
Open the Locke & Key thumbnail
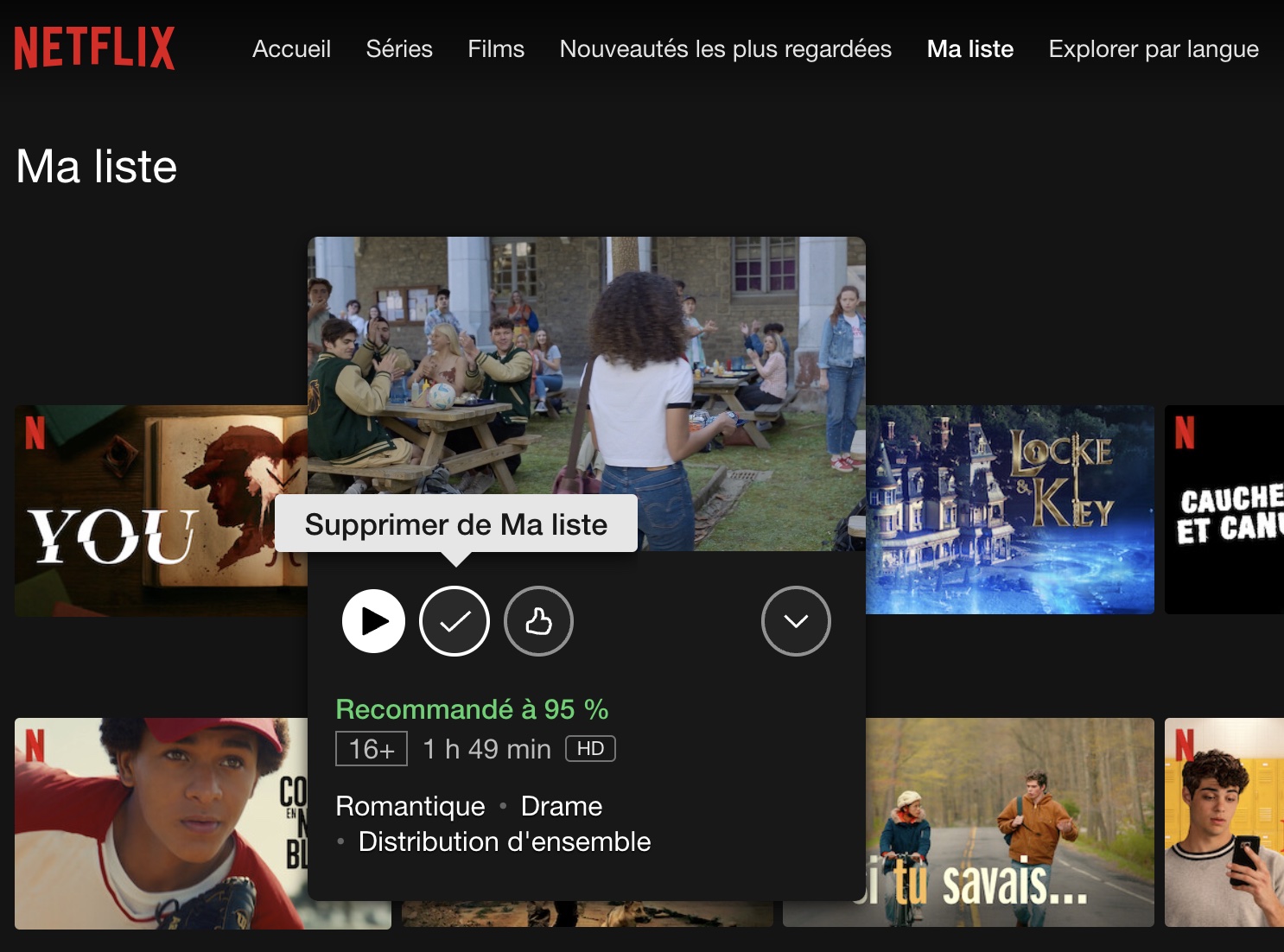coord(1011,510)
